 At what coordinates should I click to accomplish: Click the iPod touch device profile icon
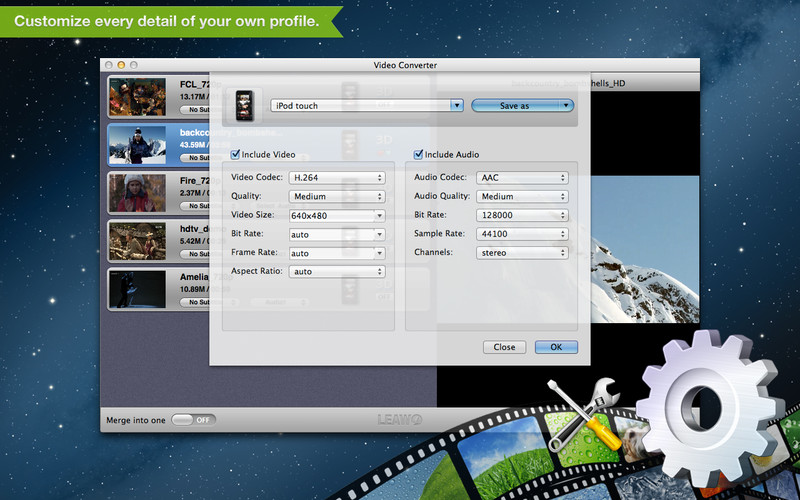click(244, 106)
